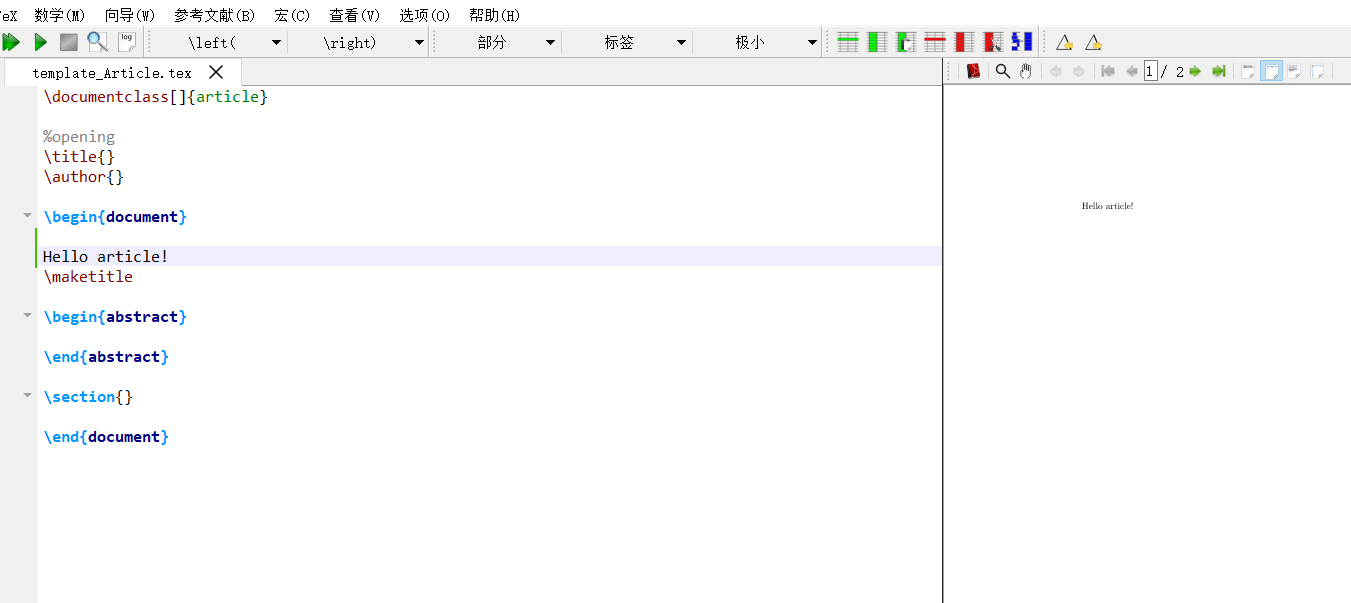
Task: Click the page number input field
Action: pos(1150,70)
